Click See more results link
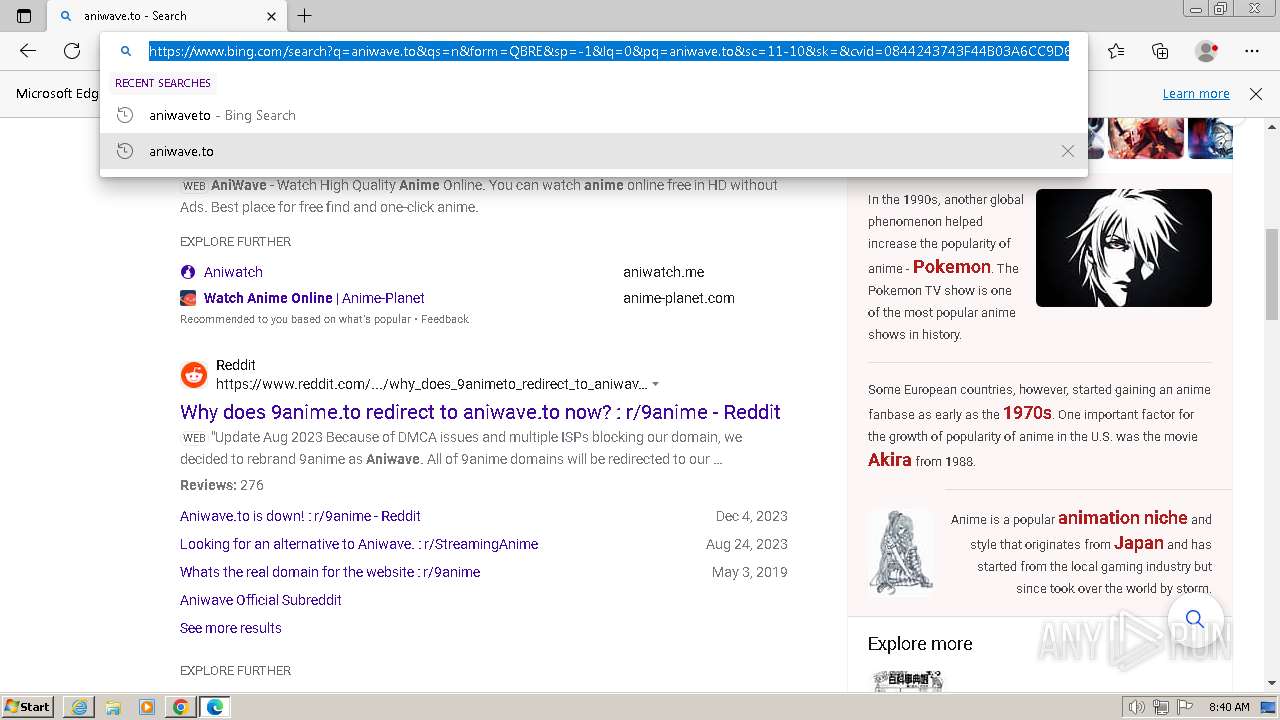Screen dimensions: 1280x720 point(231,628)
